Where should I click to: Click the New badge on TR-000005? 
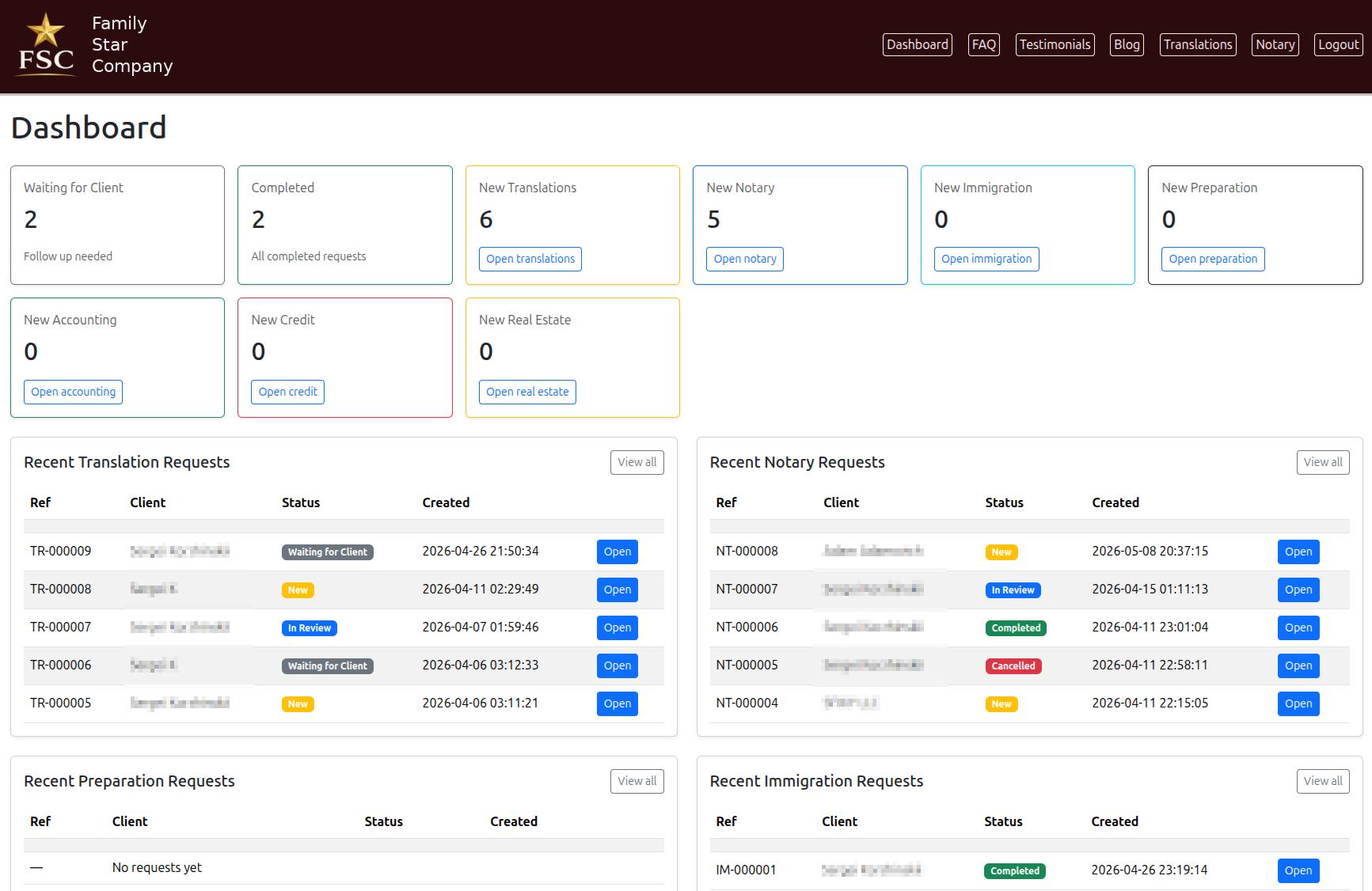(x=298, y=704)
